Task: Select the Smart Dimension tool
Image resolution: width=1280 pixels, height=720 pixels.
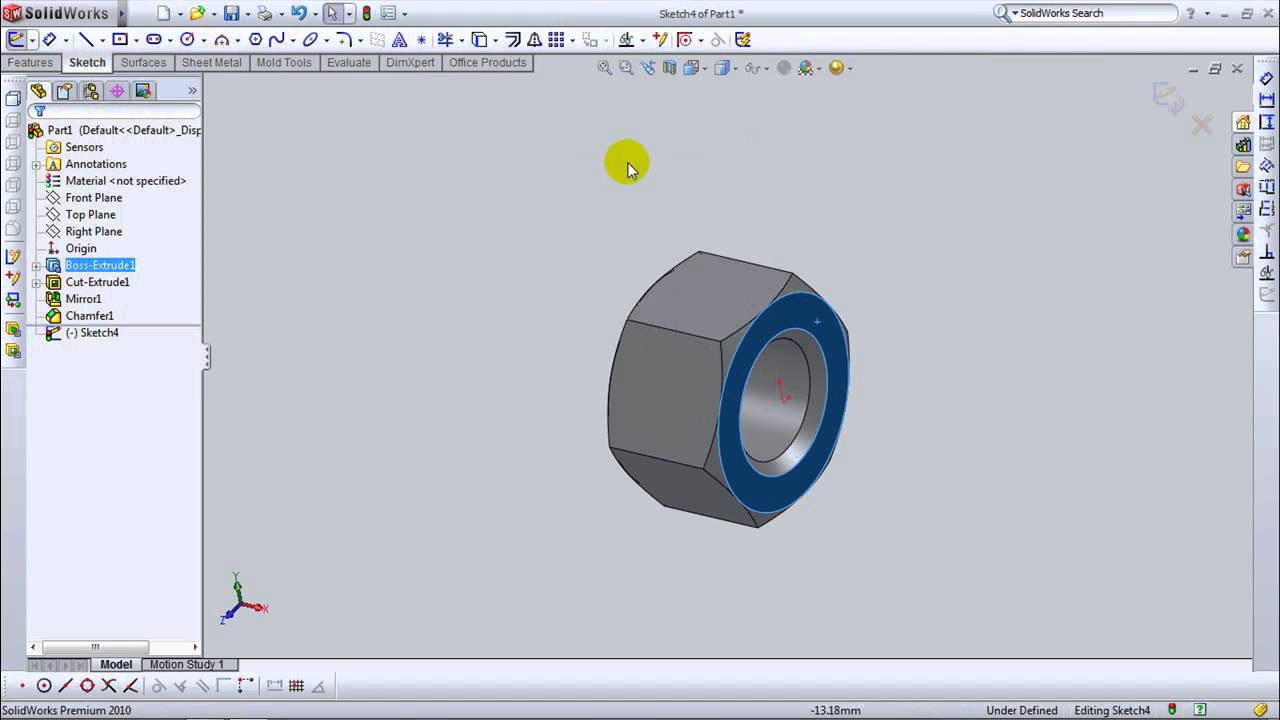Action: click(49, 40)
